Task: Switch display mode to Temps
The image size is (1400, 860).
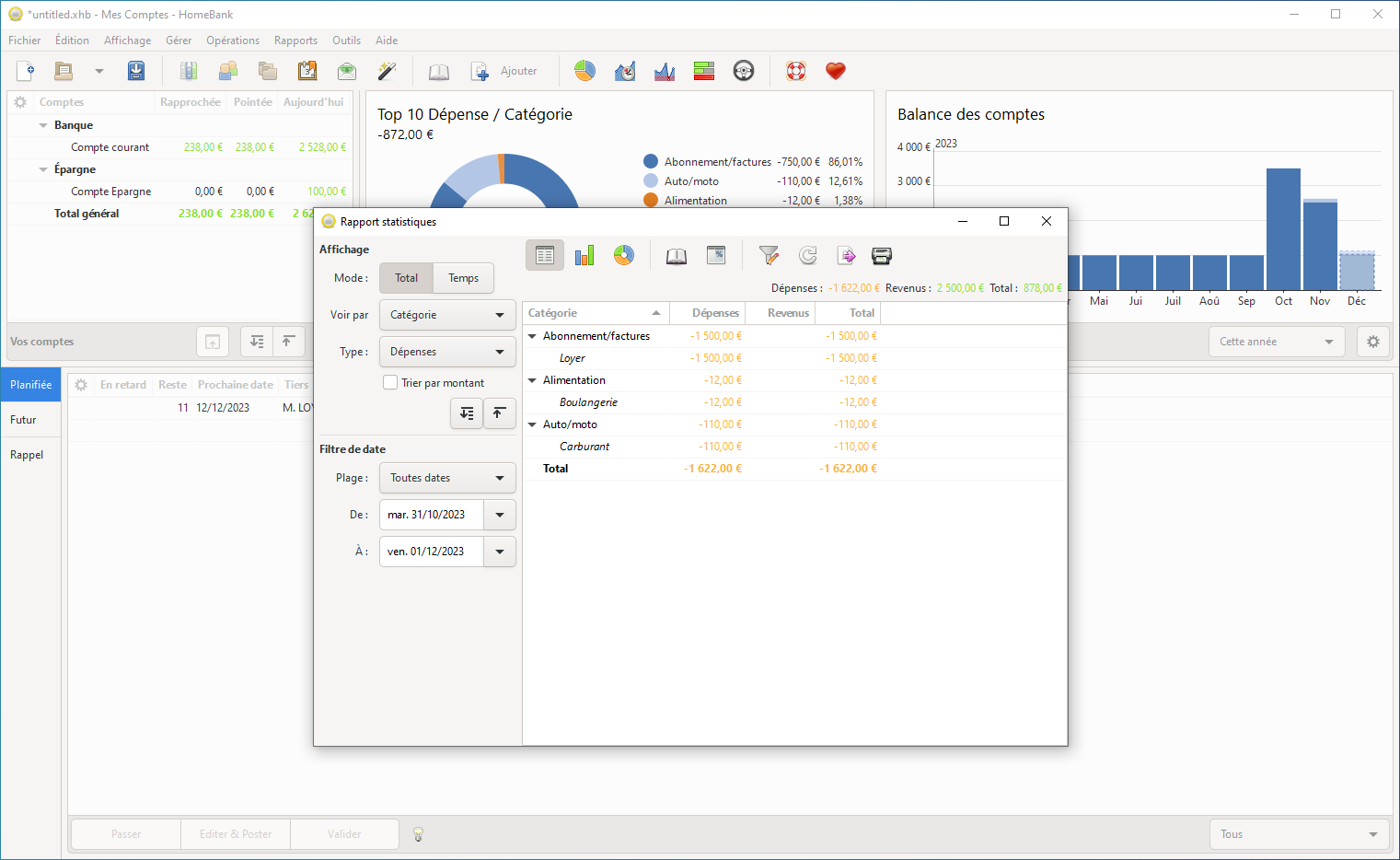Action: pos(463,278)
